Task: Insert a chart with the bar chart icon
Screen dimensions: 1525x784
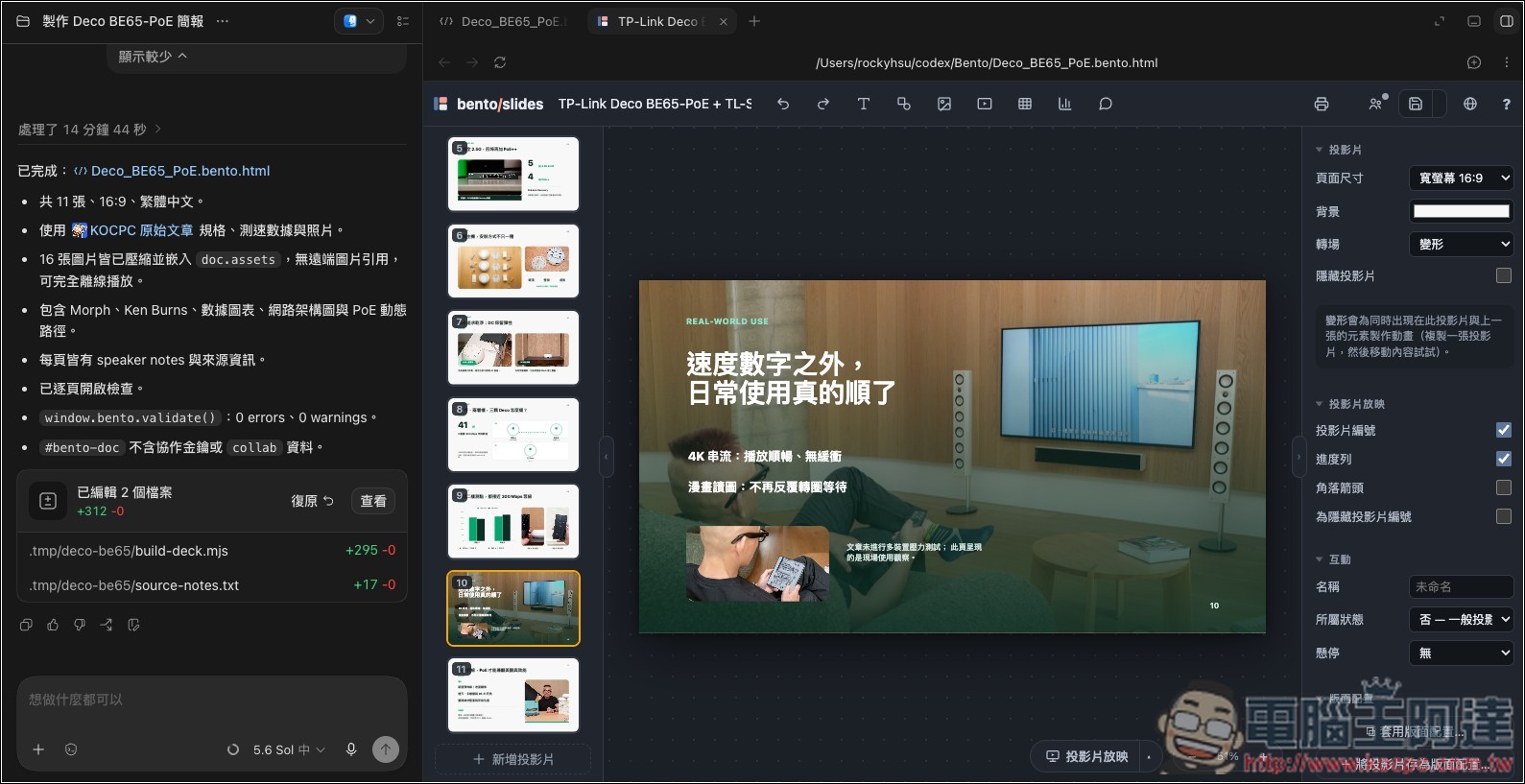Action: pyautogui.click(x=1065, y=104)
